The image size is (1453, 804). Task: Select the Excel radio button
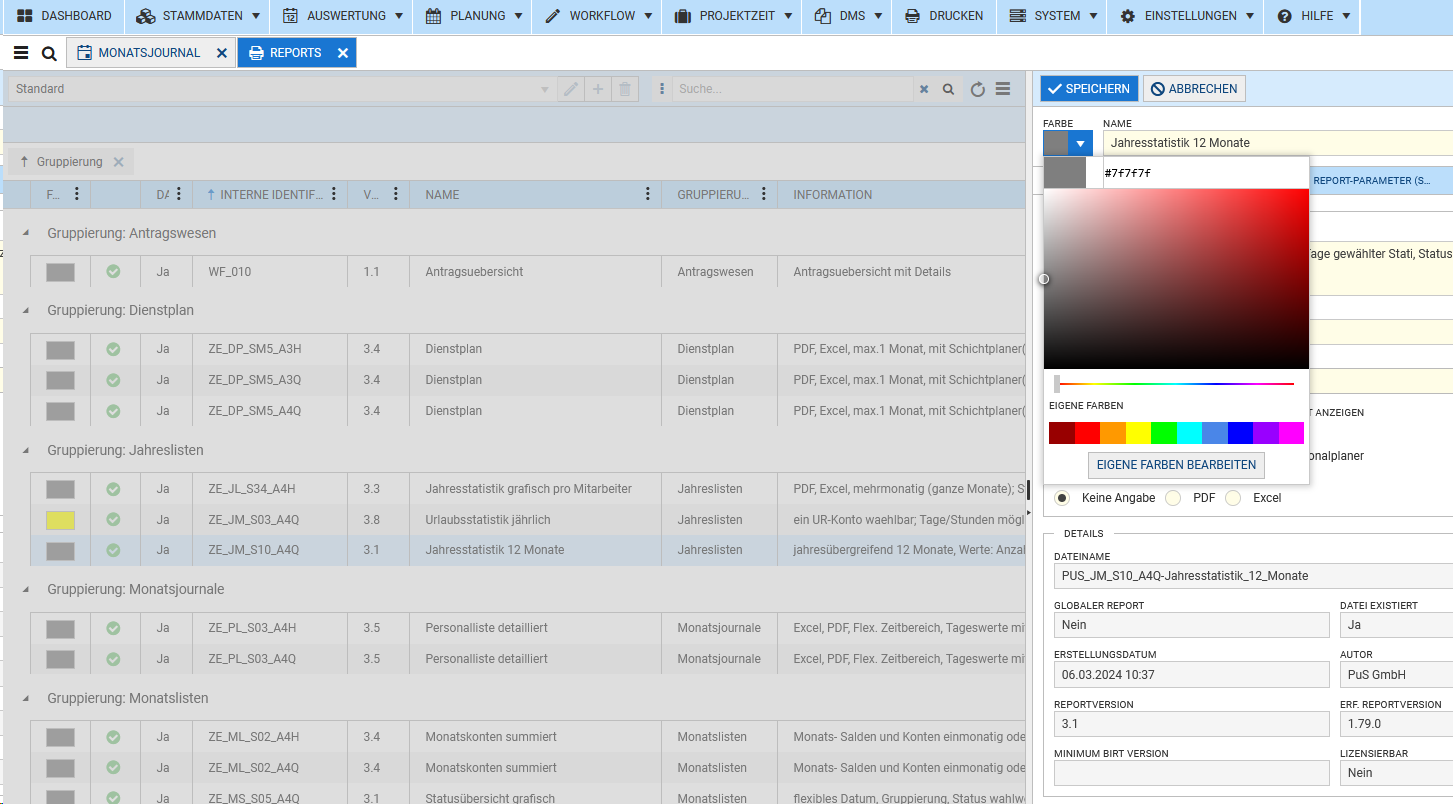(1233, 497)
